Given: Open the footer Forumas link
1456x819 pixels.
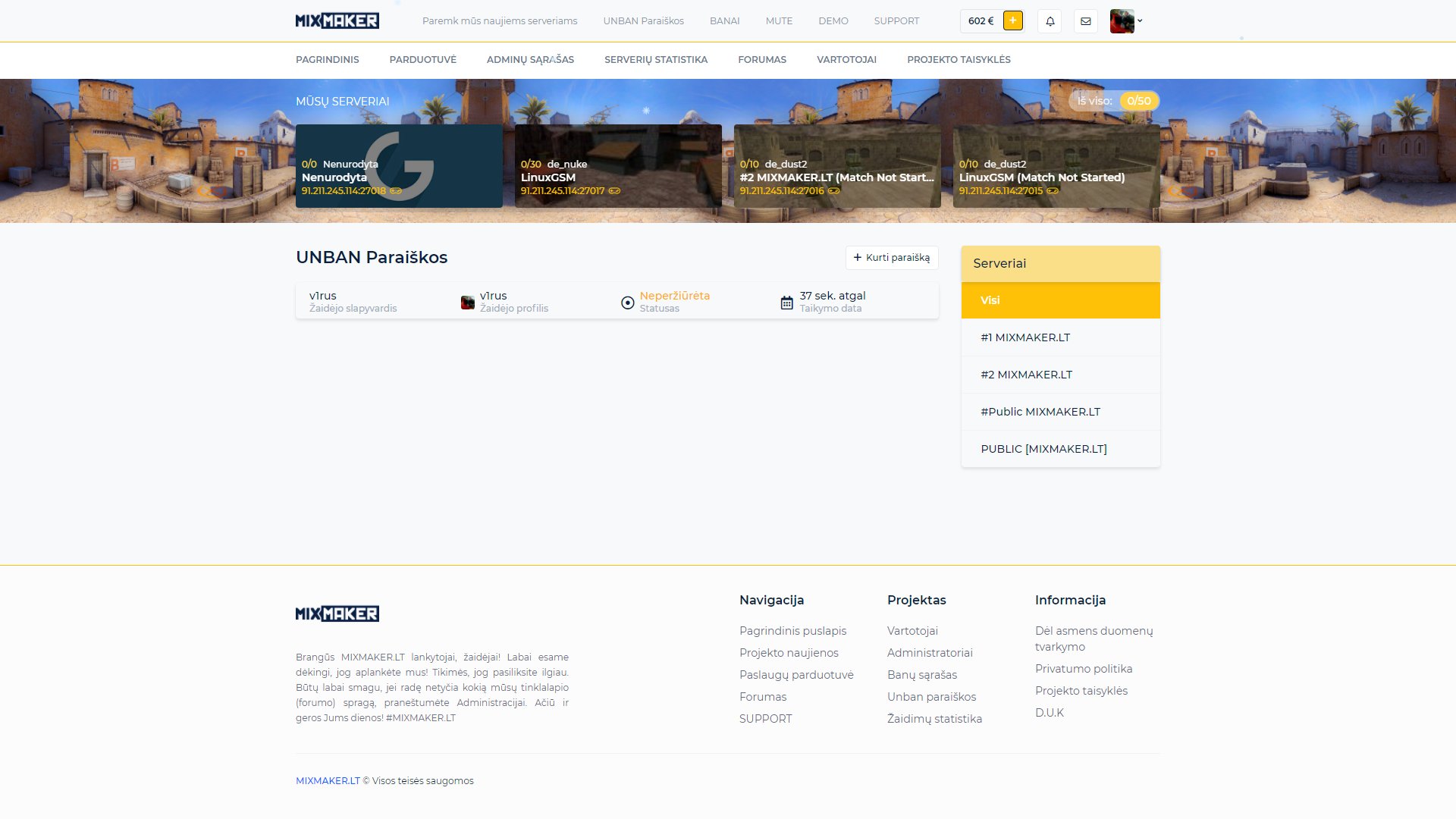Looking at the screenshot, I should point(763,697).
